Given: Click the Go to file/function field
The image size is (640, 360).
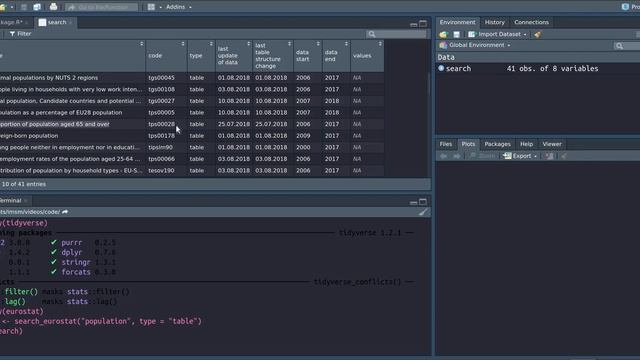Looking at the screenshot, I should (102, 7).
